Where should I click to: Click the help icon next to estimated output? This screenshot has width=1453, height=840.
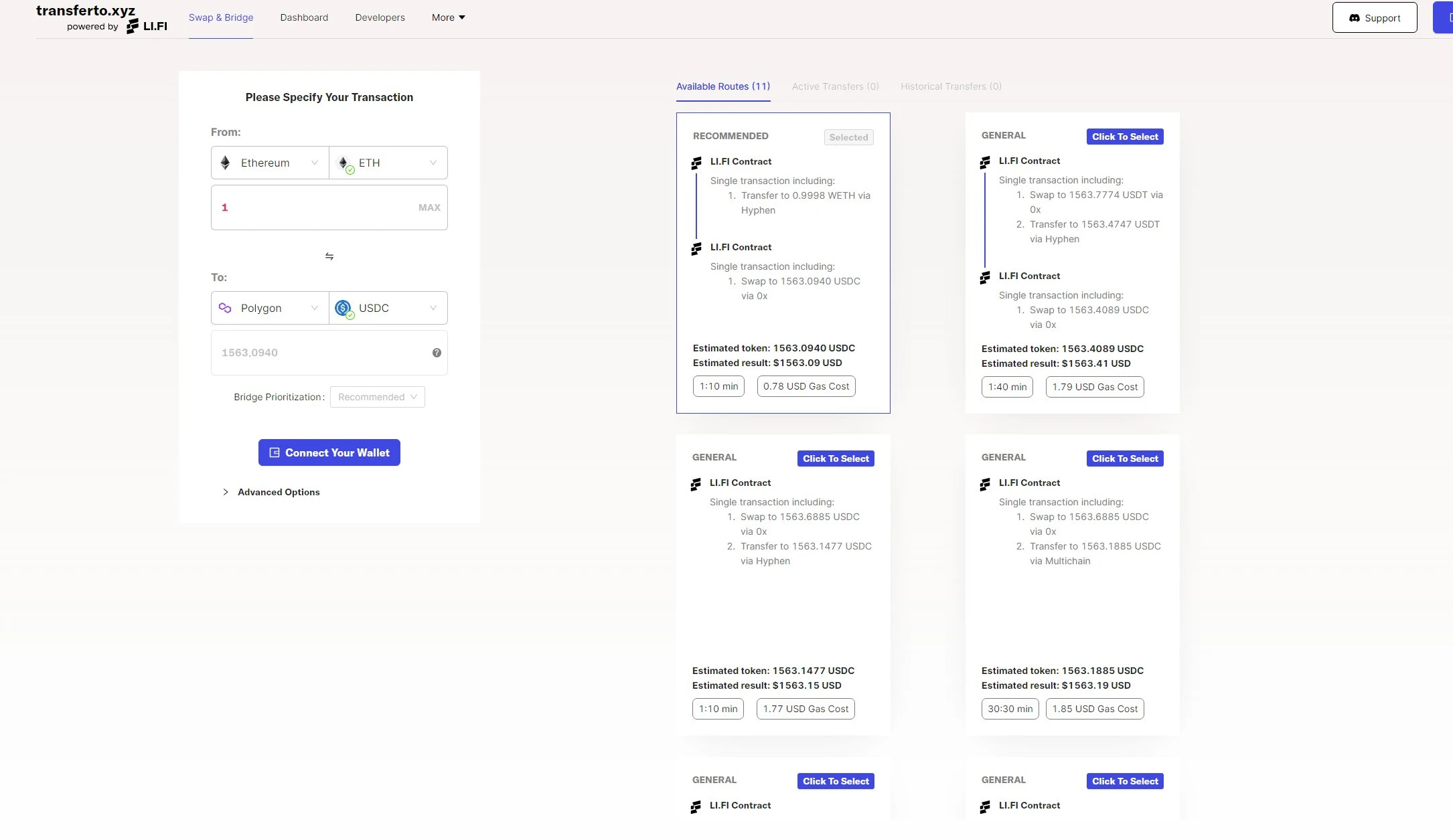(x=436, y=352)
